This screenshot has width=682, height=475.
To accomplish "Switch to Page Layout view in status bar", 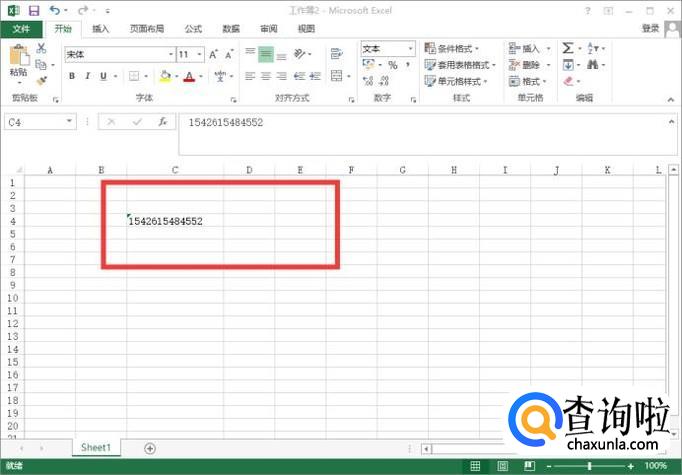I will (502, 466).
